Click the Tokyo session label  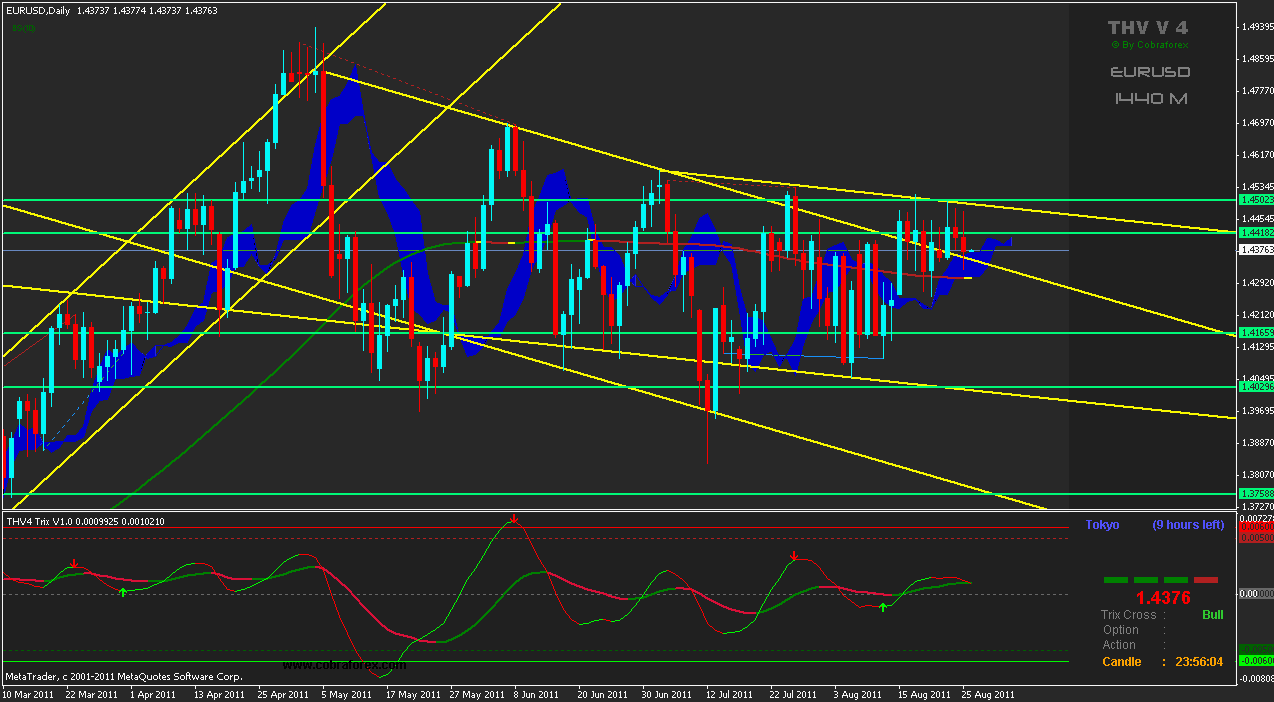click(x=1102, y=525)
